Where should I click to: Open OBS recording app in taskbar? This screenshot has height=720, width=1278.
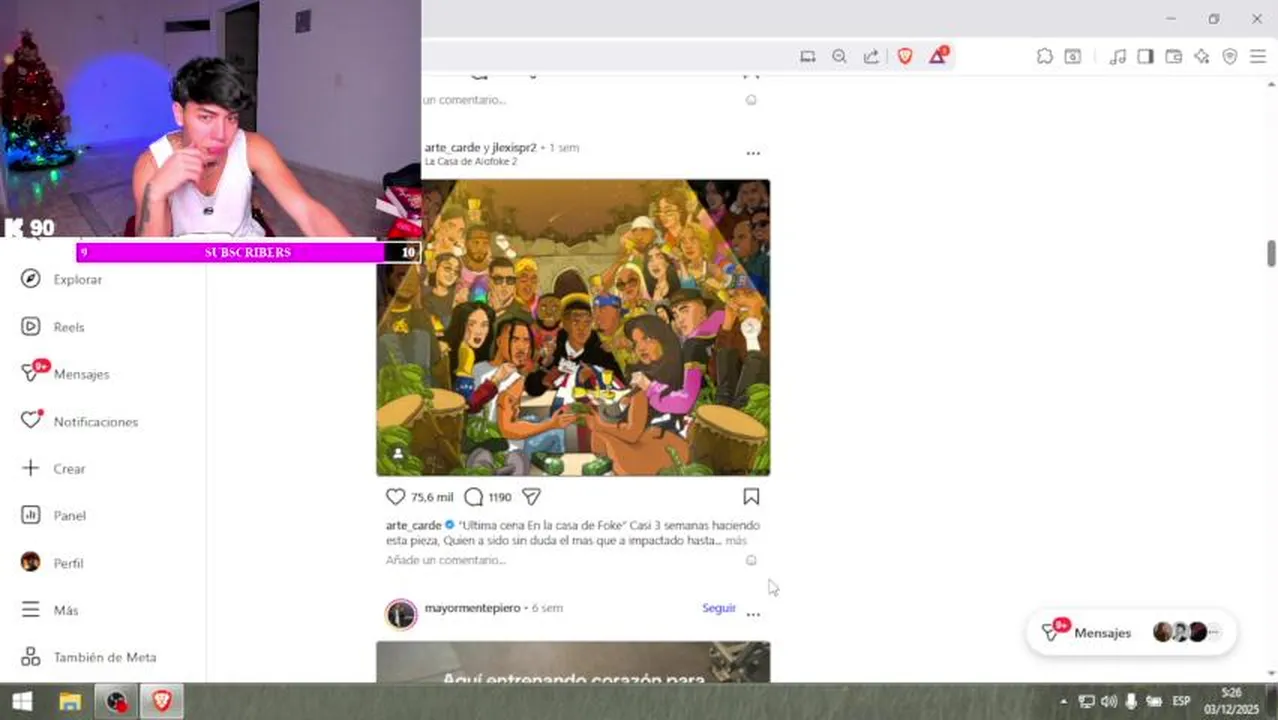117,702
